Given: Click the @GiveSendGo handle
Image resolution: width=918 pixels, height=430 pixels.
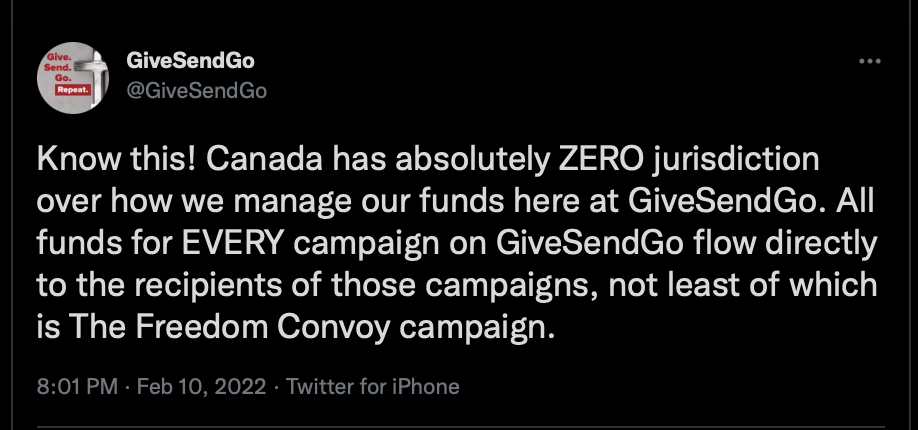Looking at the screenshot, I should coord(196,91).
